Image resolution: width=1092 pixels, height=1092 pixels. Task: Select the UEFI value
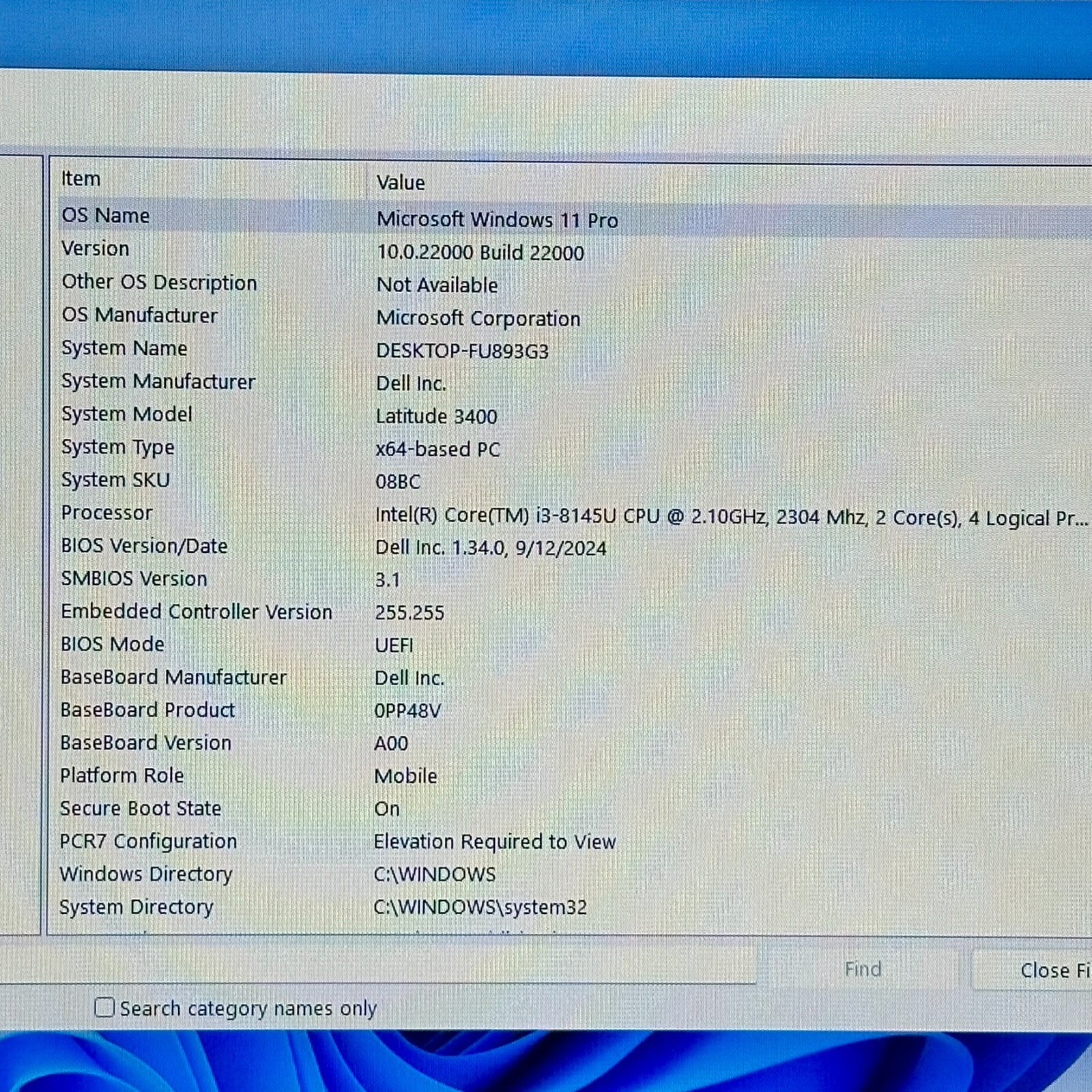tap(394, 645)
